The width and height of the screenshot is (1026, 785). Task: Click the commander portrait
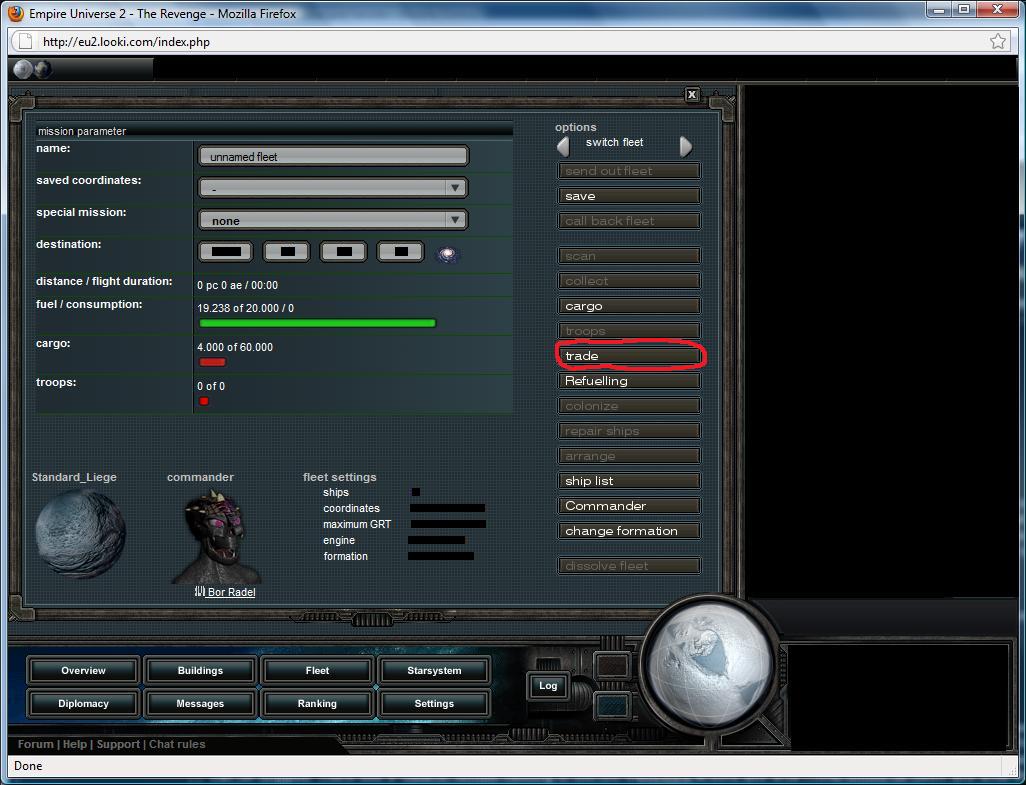(x=217, y=536)
